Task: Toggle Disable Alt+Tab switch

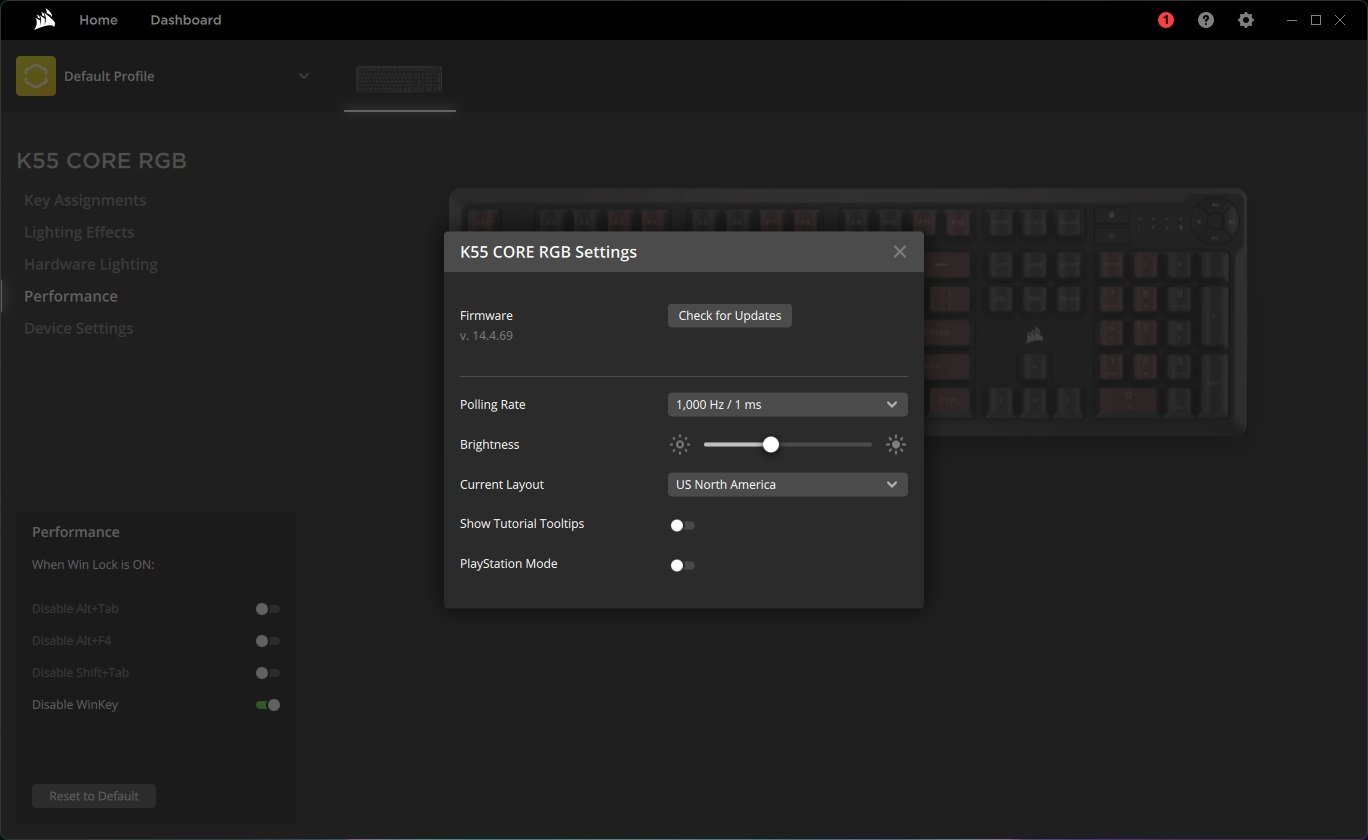Action: (268, 609)
